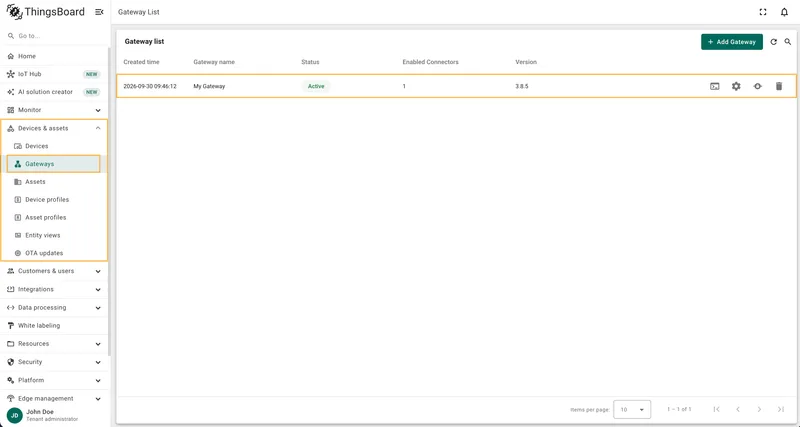Go to next page arrow
Viewport: 800px width, 427px height.
click(x=759, y=409)
